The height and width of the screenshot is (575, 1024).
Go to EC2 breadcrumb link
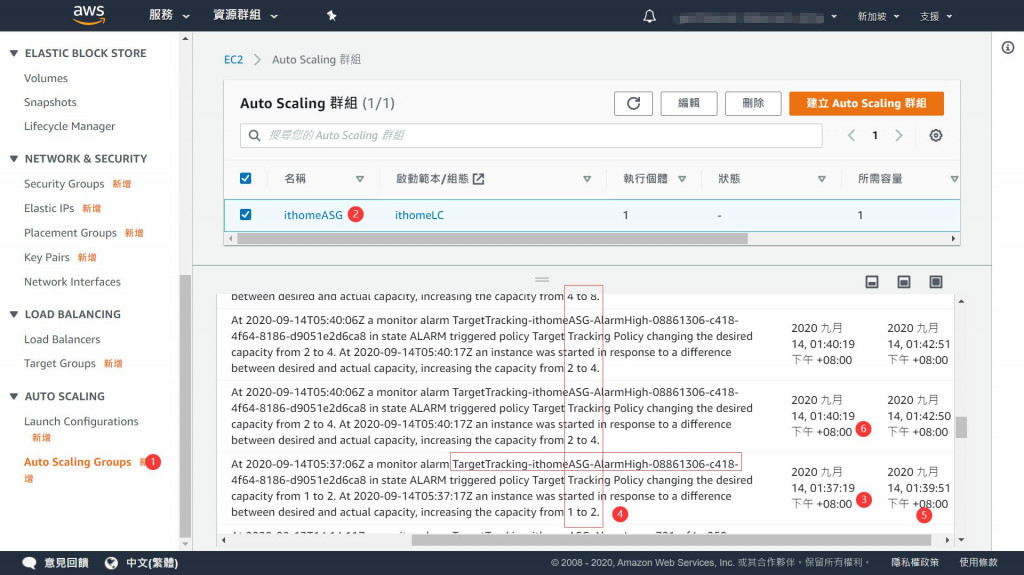coord(233,59)
